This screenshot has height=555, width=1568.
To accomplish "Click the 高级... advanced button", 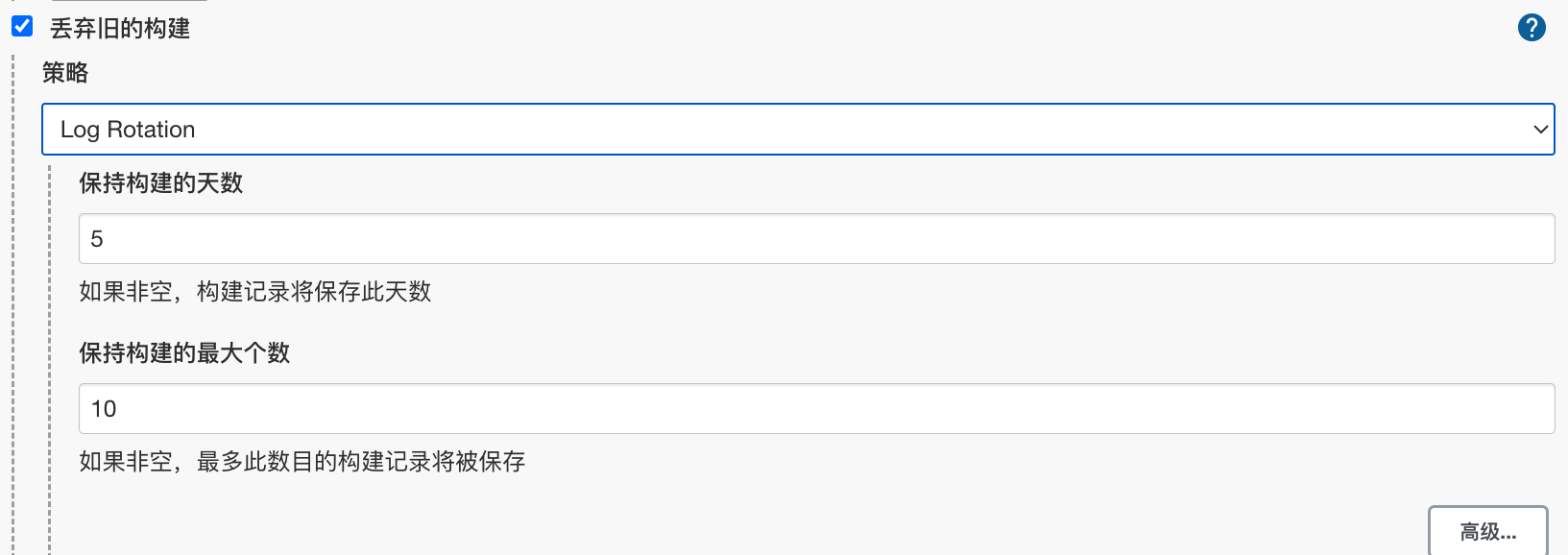I will tap(1487, 531).
